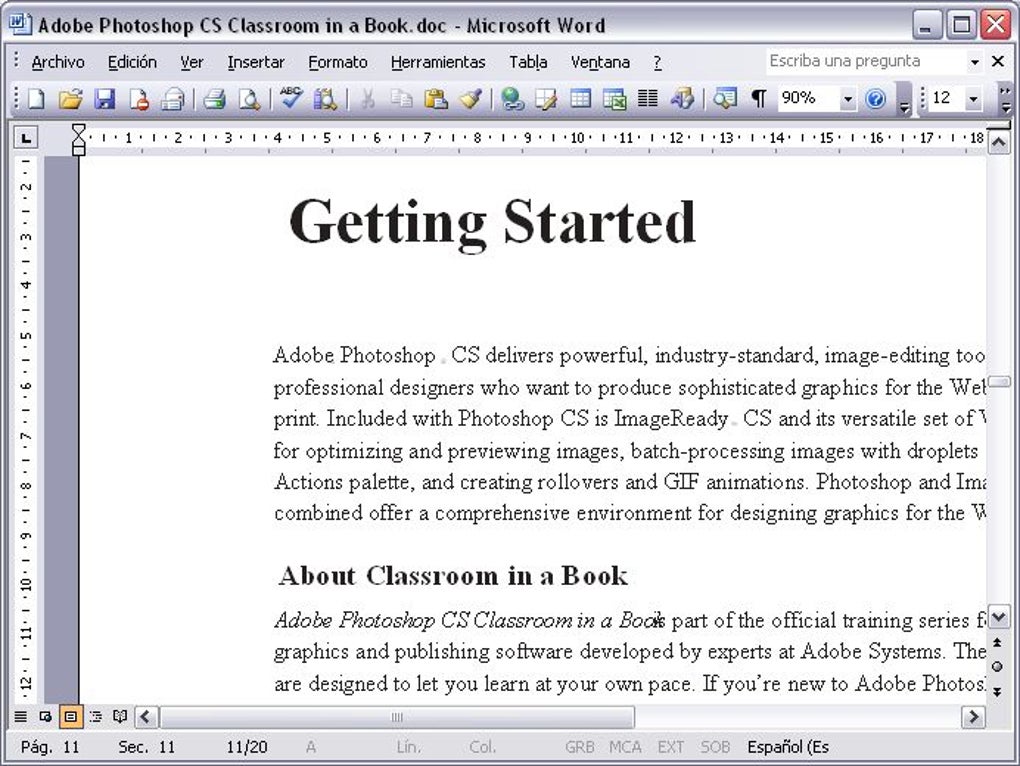Image resolution: width=1020 pixels, height=766 pixels.
Task: Save the document using the diskette icon
Action: click(105, 98)
